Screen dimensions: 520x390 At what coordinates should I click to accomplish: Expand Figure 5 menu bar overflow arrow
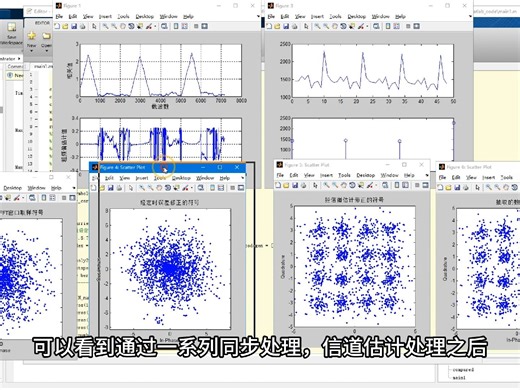pos(427,175)
